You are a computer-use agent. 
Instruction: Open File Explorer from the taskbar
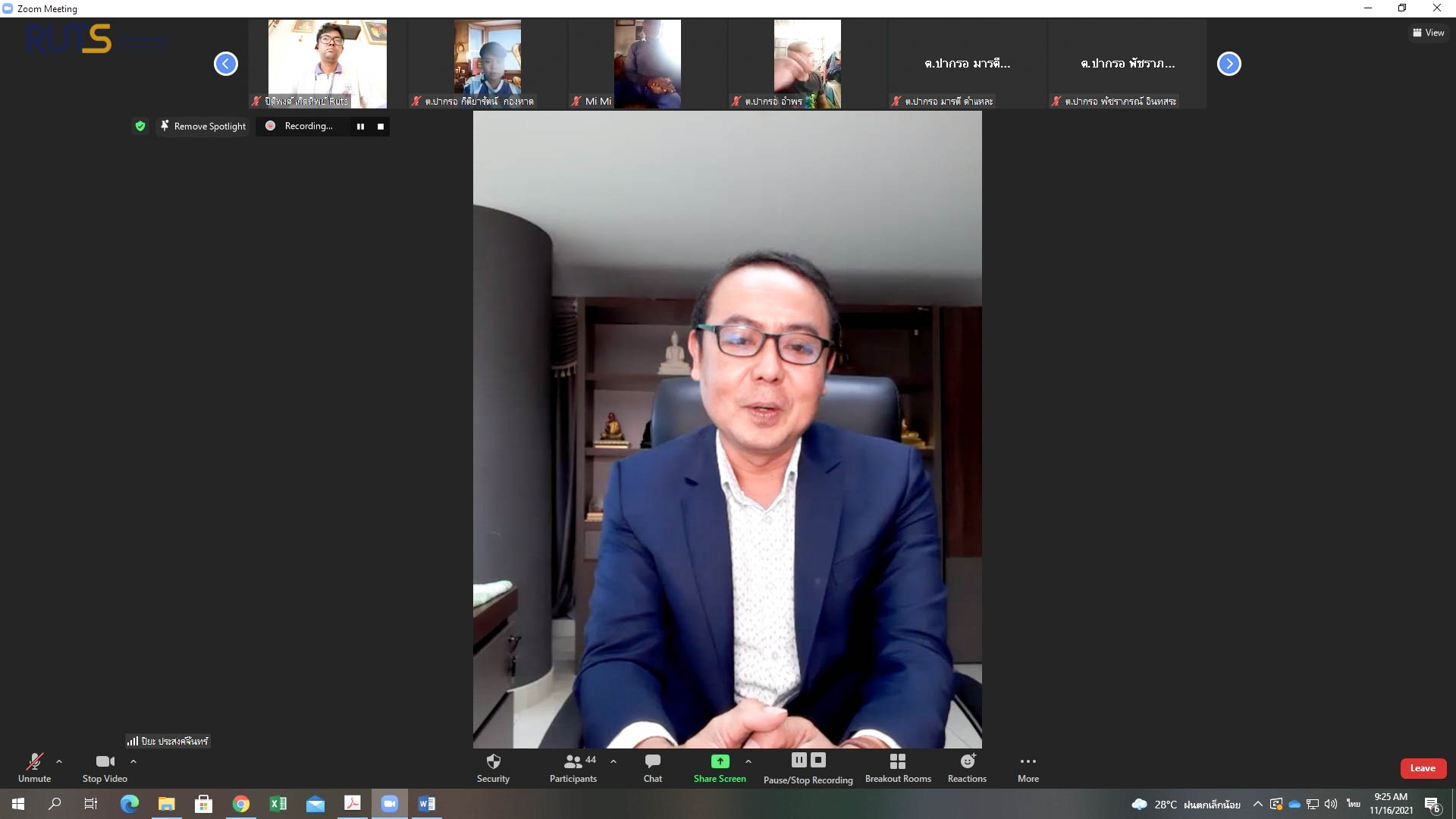[166, 804]
